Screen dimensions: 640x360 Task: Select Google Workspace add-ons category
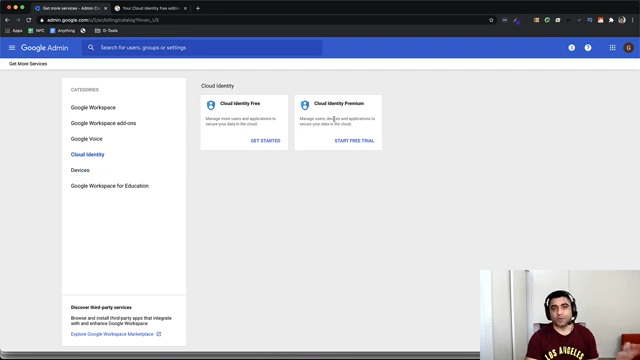pyautogui.click(x=103, y=123)
